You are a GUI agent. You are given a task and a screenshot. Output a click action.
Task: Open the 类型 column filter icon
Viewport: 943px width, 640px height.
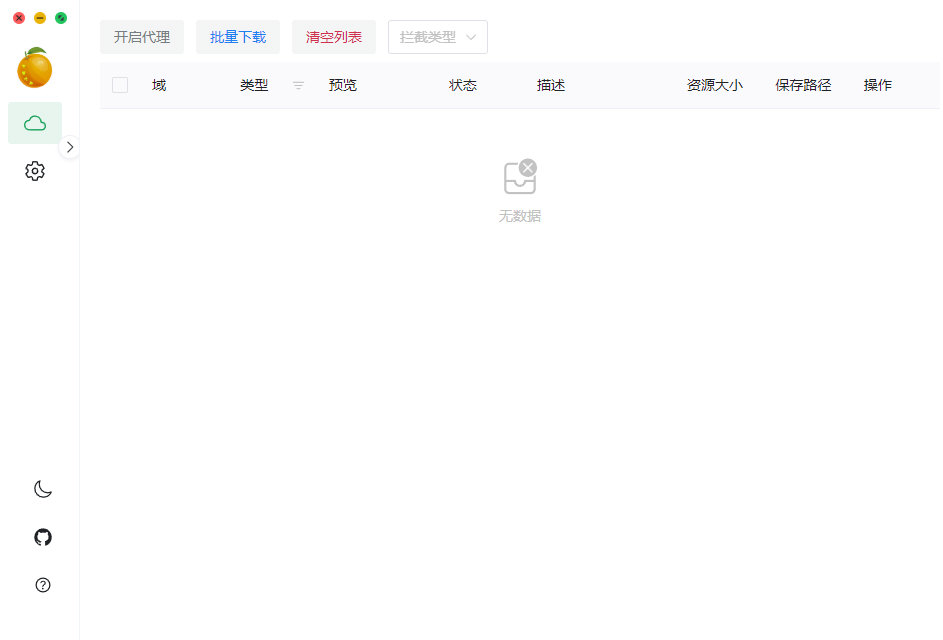[298, 85]
